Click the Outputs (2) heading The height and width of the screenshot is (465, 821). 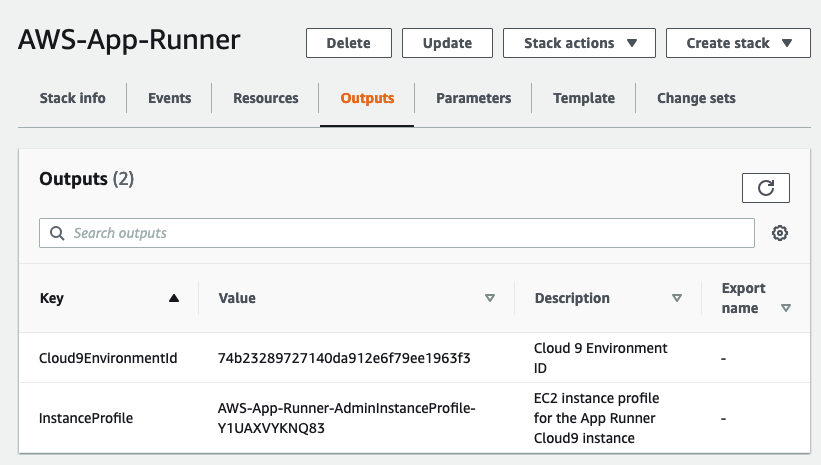tap(86, 179)
